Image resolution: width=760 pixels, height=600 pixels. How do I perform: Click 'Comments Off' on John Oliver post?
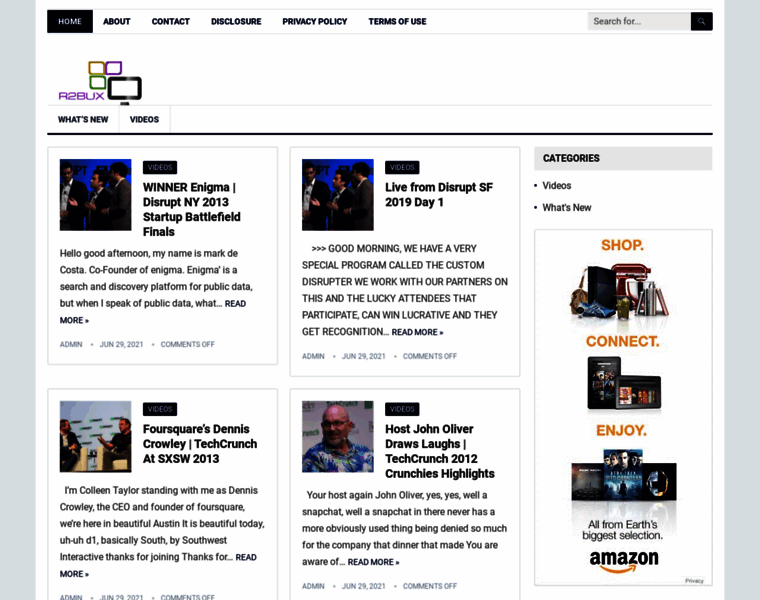pos(430,586)
